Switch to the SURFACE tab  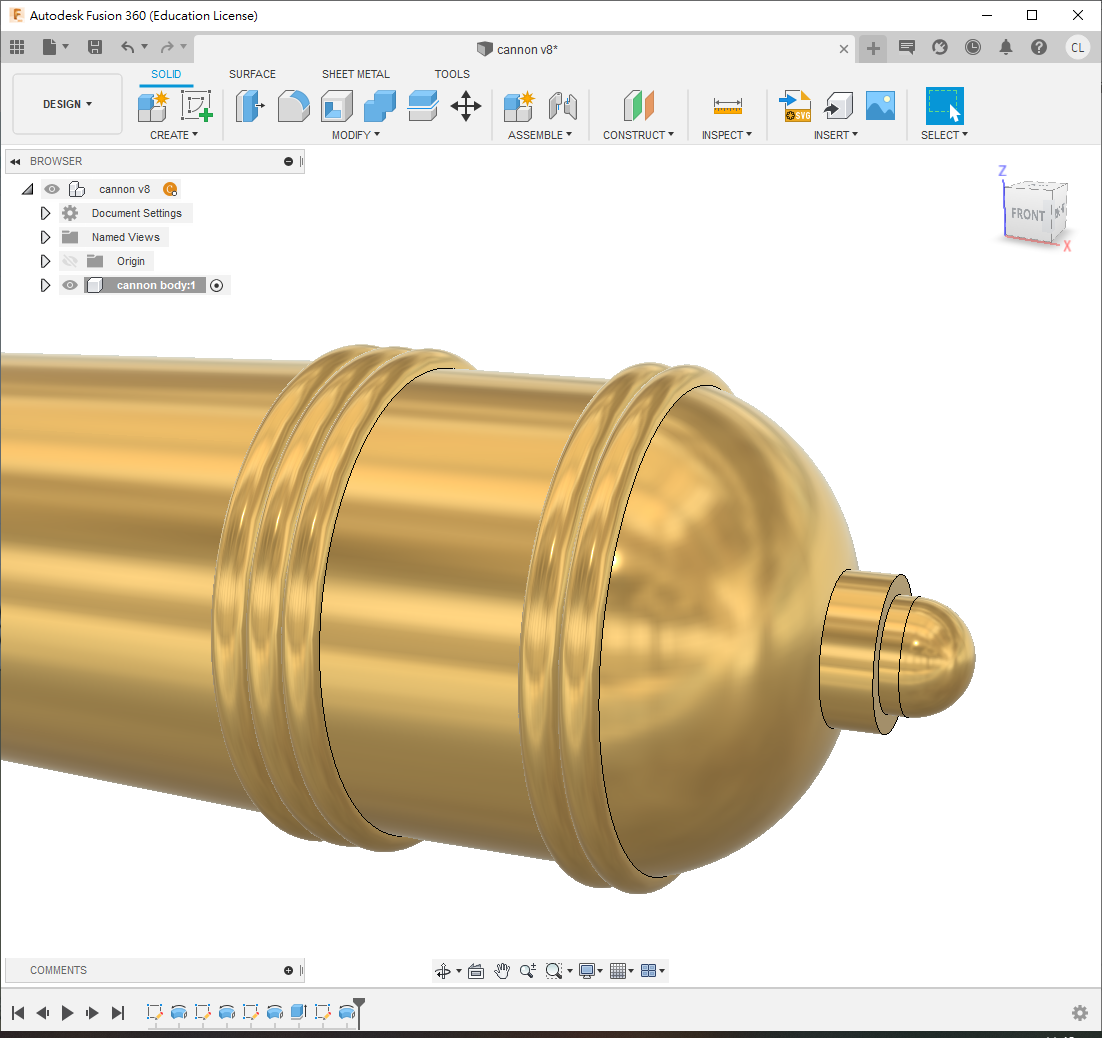[252, 74]
